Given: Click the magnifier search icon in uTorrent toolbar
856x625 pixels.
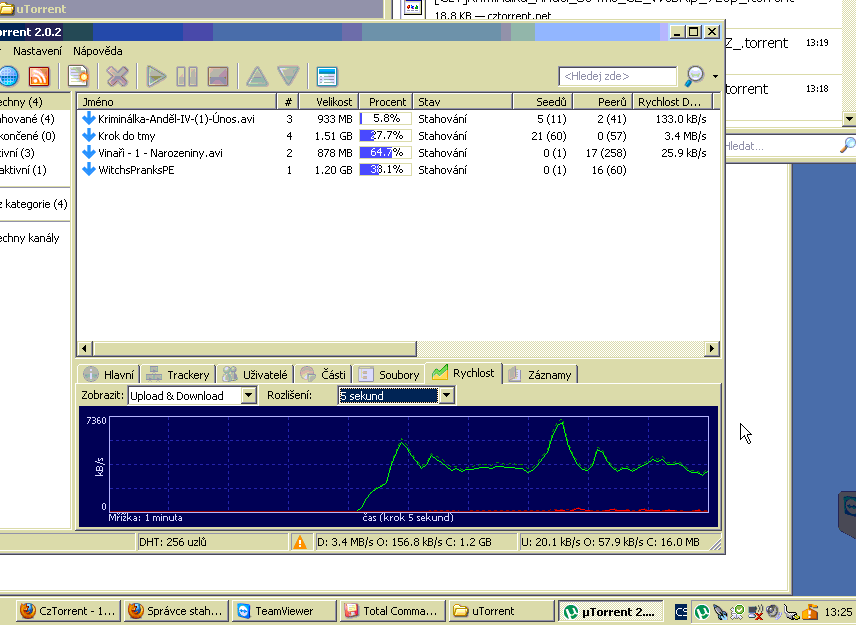Looking at the screenshot, I should point(694,76).
